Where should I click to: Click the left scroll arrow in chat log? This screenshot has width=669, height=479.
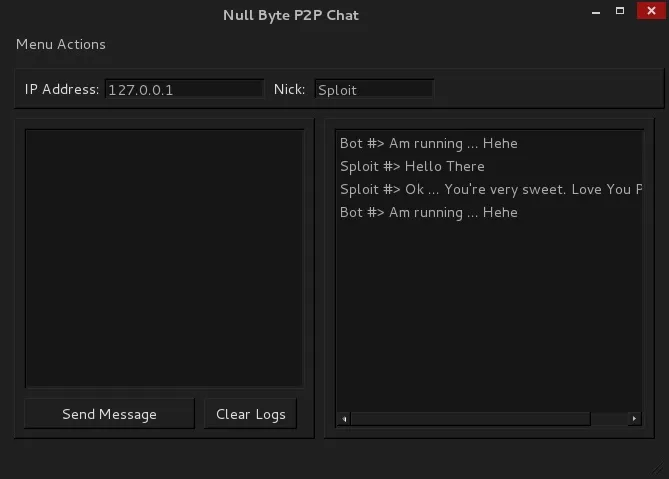click(x=344, y=419)
